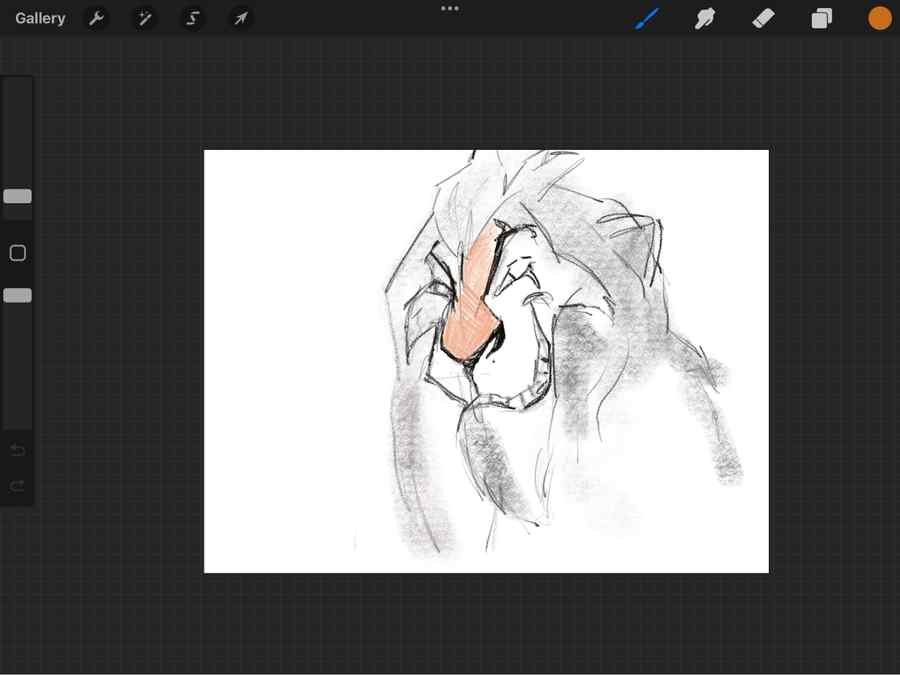Return to the Gallery
This screenshot has height=675, width=900.
[40, 18]
